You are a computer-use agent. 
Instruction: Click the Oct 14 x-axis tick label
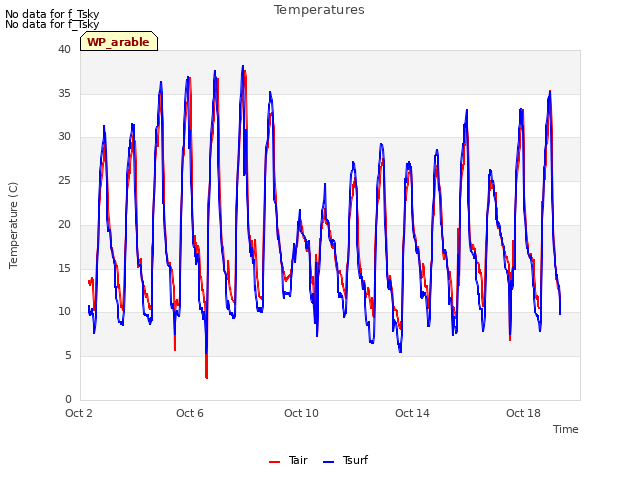[x=412, y=413]
